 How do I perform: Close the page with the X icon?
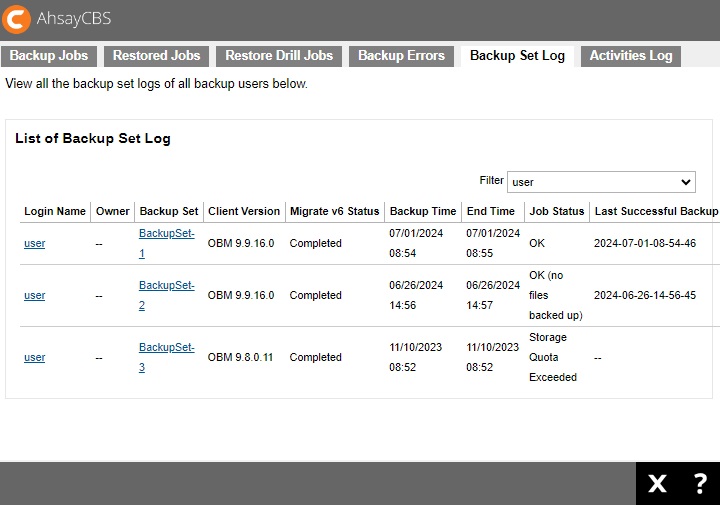click(657, 483)
